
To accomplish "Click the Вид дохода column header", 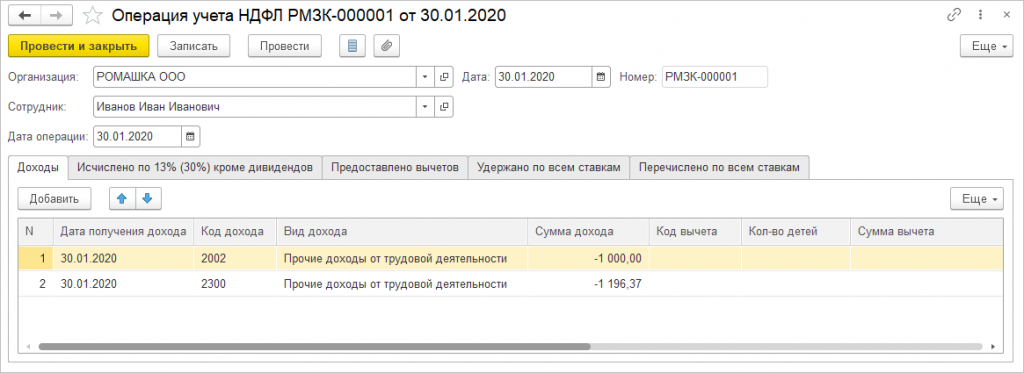I will point(402,231).
